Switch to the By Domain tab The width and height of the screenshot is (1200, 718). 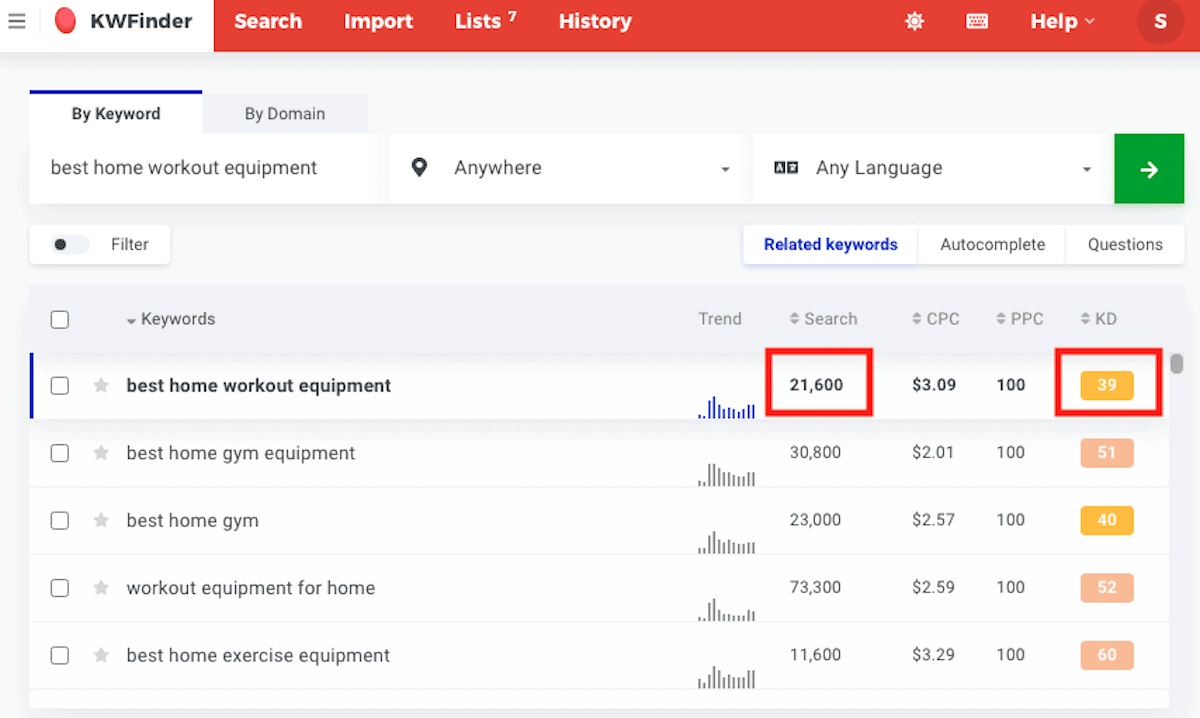click(285, 114)
